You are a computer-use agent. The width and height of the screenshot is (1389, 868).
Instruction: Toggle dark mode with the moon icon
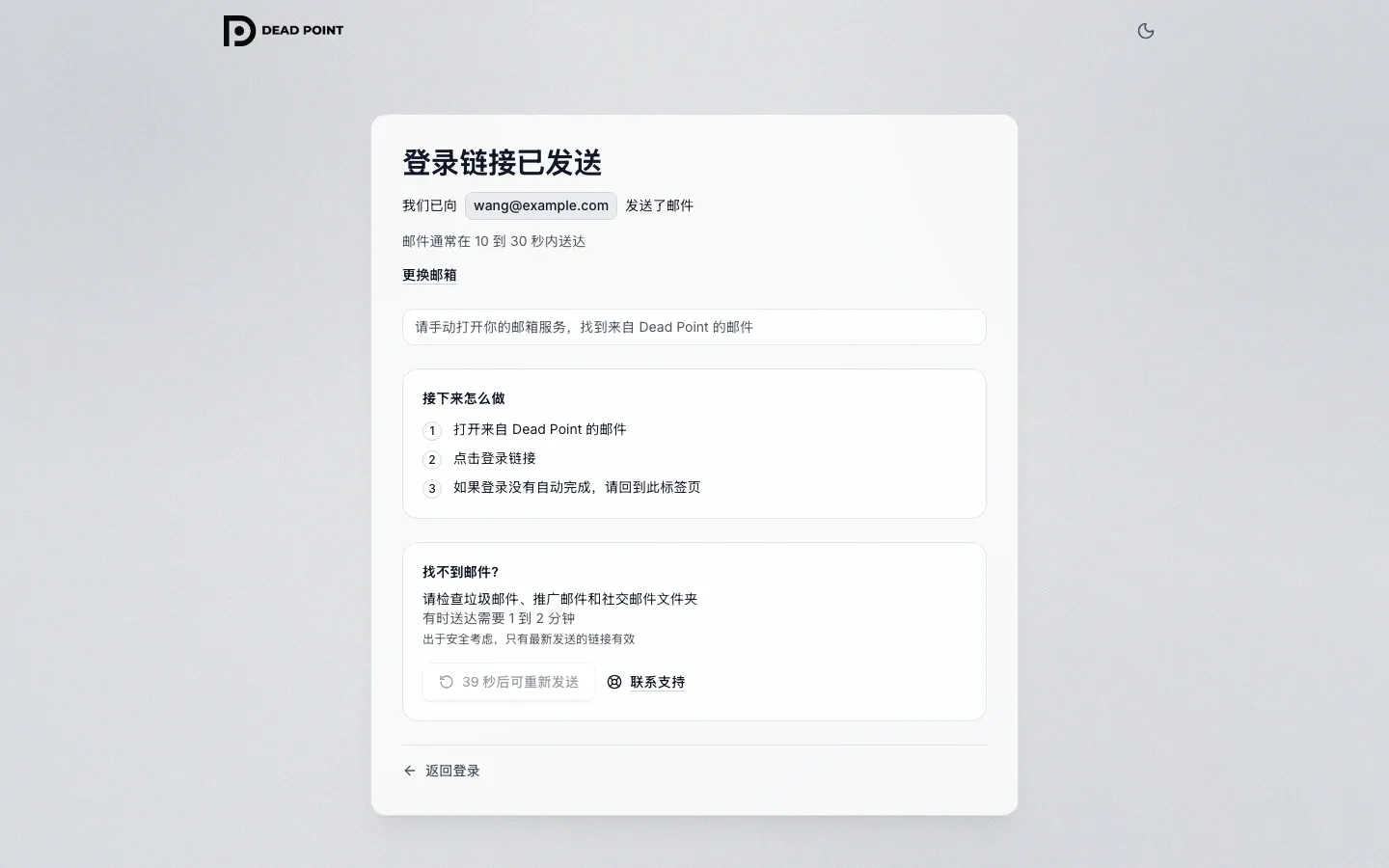point(1146,31)
